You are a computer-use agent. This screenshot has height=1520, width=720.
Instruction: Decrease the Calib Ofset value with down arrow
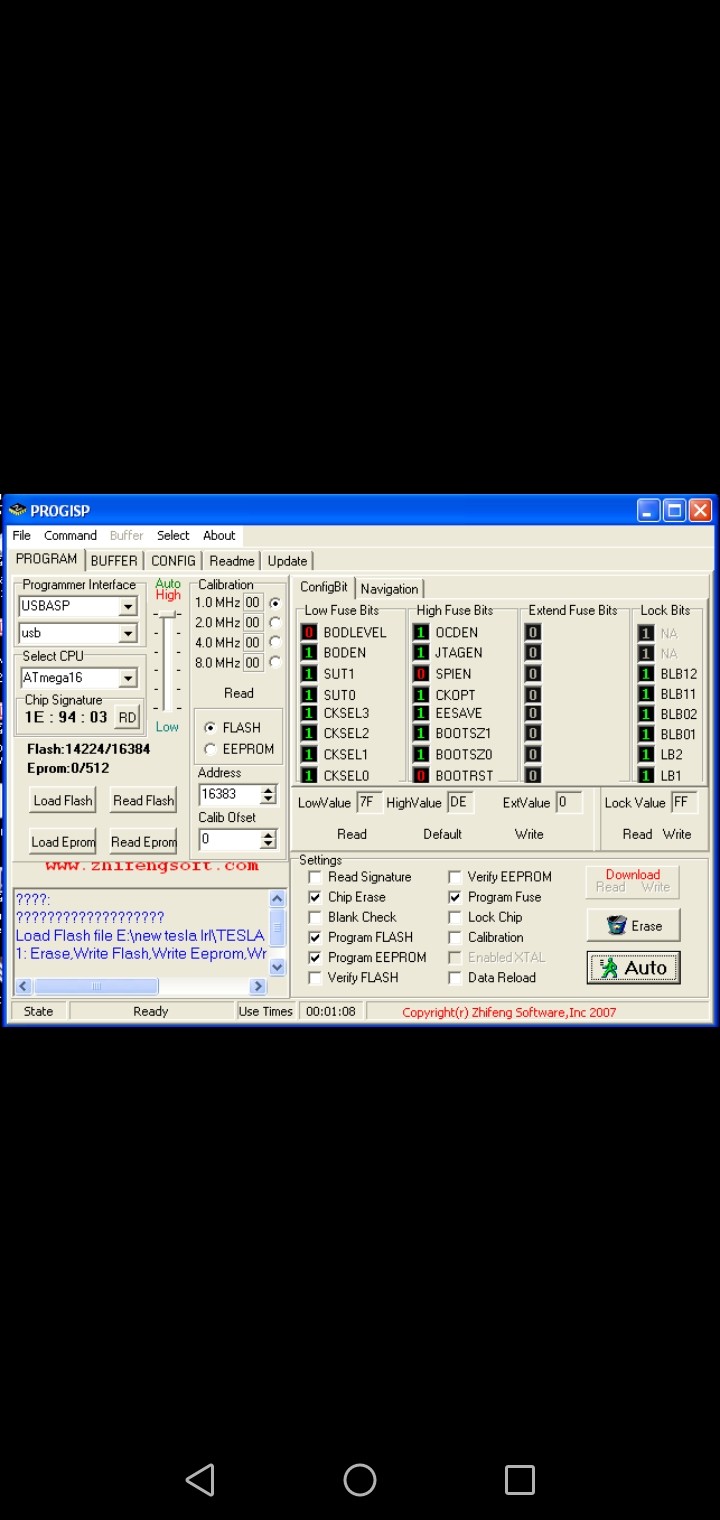[268, 844]
